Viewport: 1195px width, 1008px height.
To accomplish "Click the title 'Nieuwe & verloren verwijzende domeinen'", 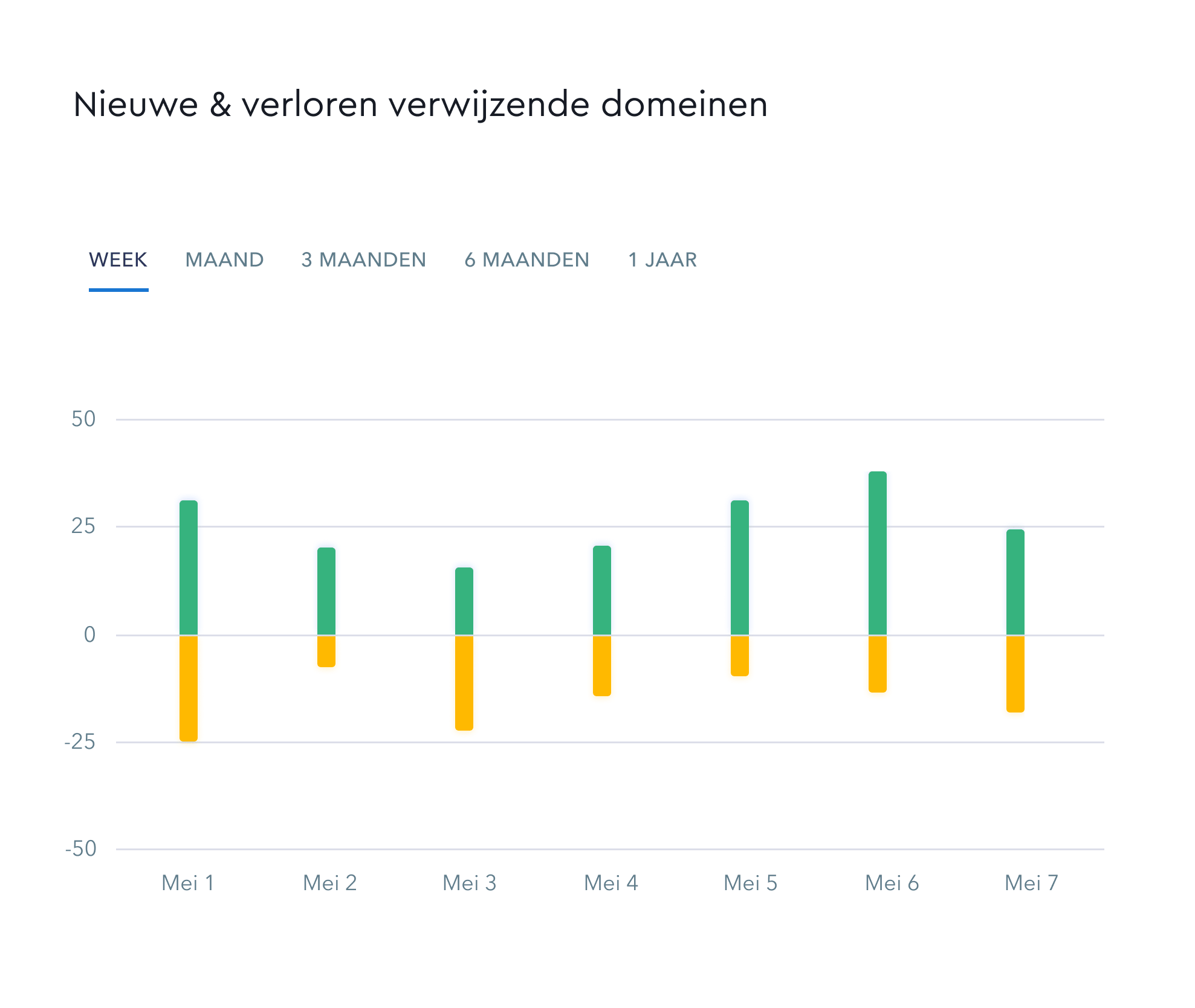I will click(421, 104).
